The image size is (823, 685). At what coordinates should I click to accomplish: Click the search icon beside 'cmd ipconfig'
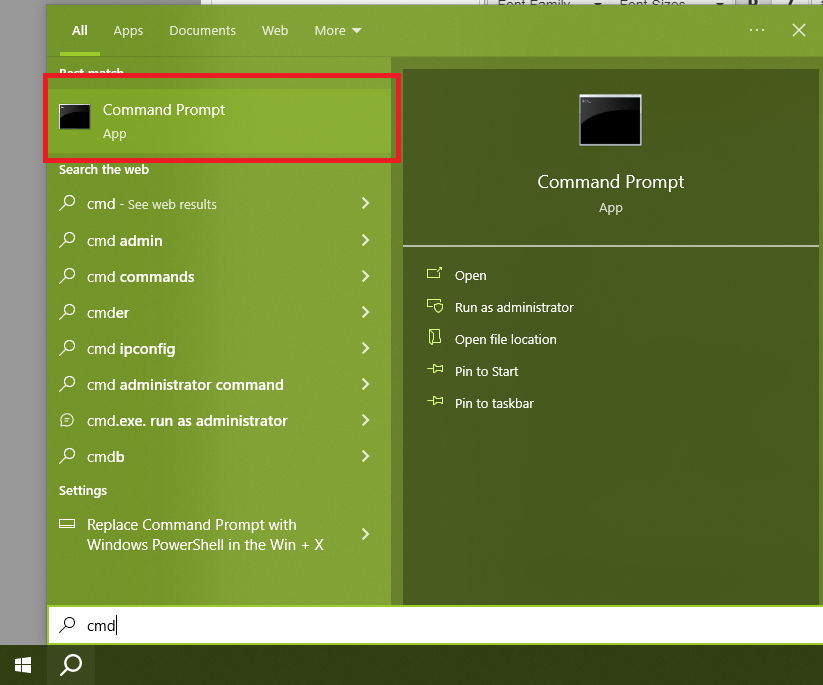coord(67,347)
